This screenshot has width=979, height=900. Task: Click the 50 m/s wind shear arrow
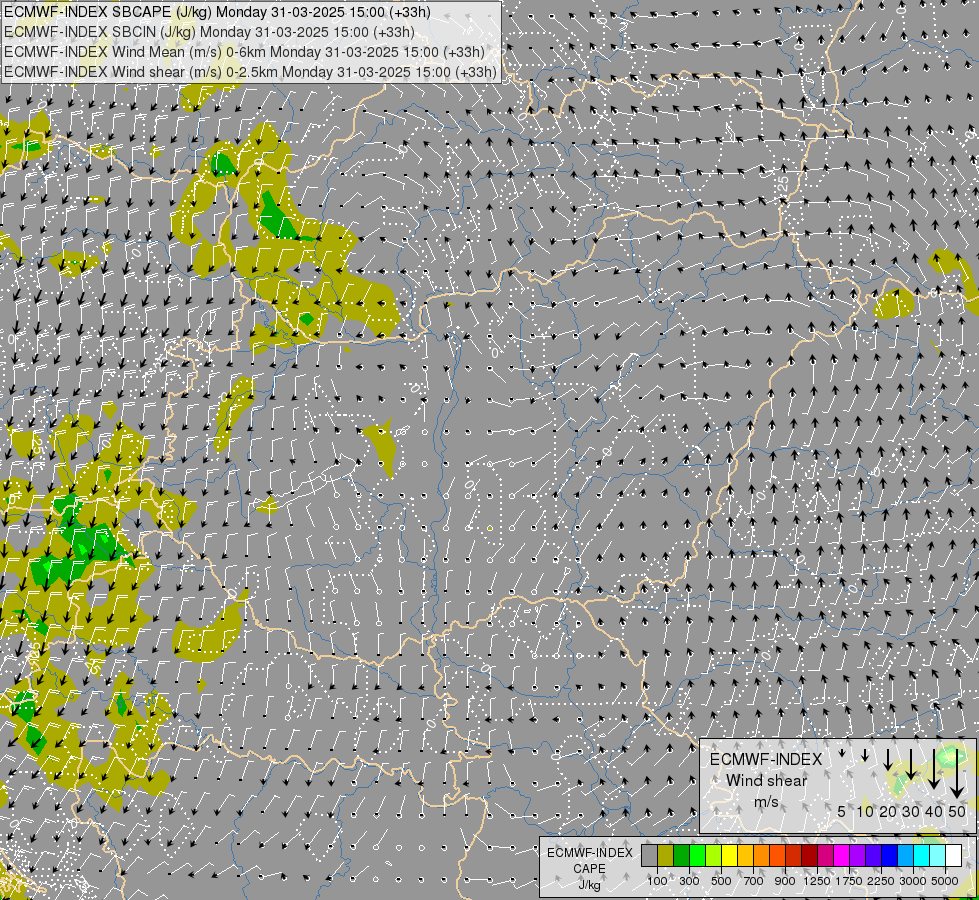(957, 774)
